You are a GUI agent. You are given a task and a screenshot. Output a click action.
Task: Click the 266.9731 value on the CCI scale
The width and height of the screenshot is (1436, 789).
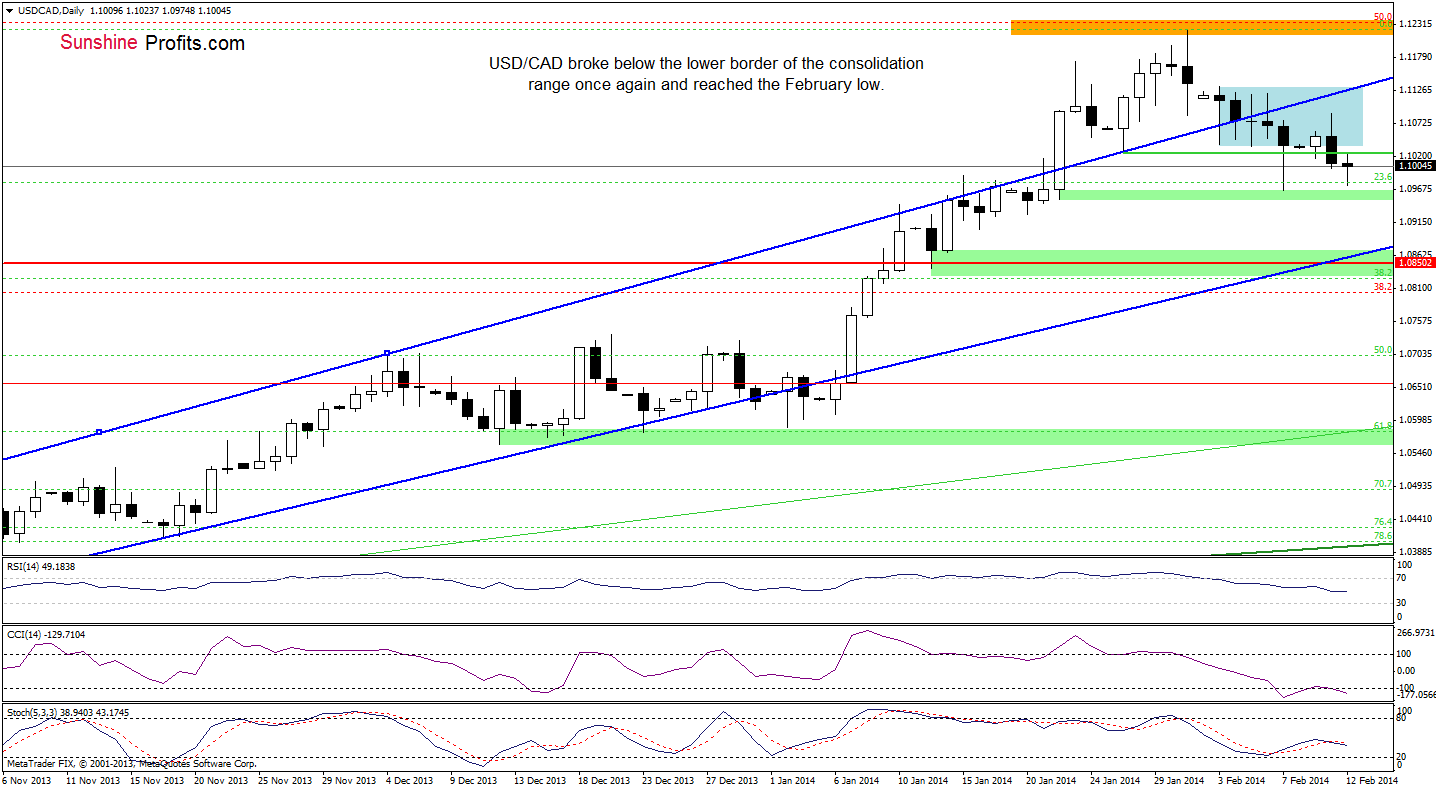coord(1414,632)
